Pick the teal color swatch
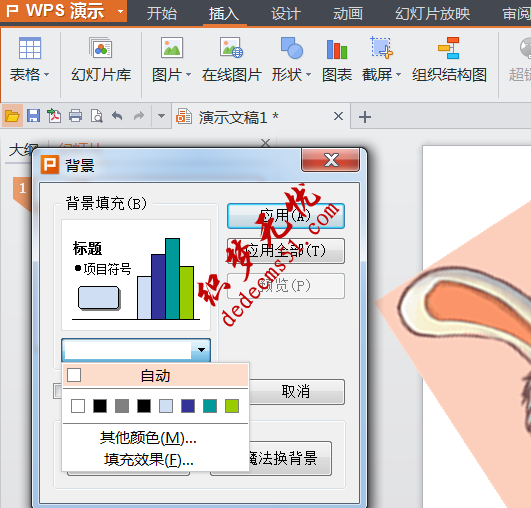Viewport: 531px width, 508px height. [x=210, y=406]
